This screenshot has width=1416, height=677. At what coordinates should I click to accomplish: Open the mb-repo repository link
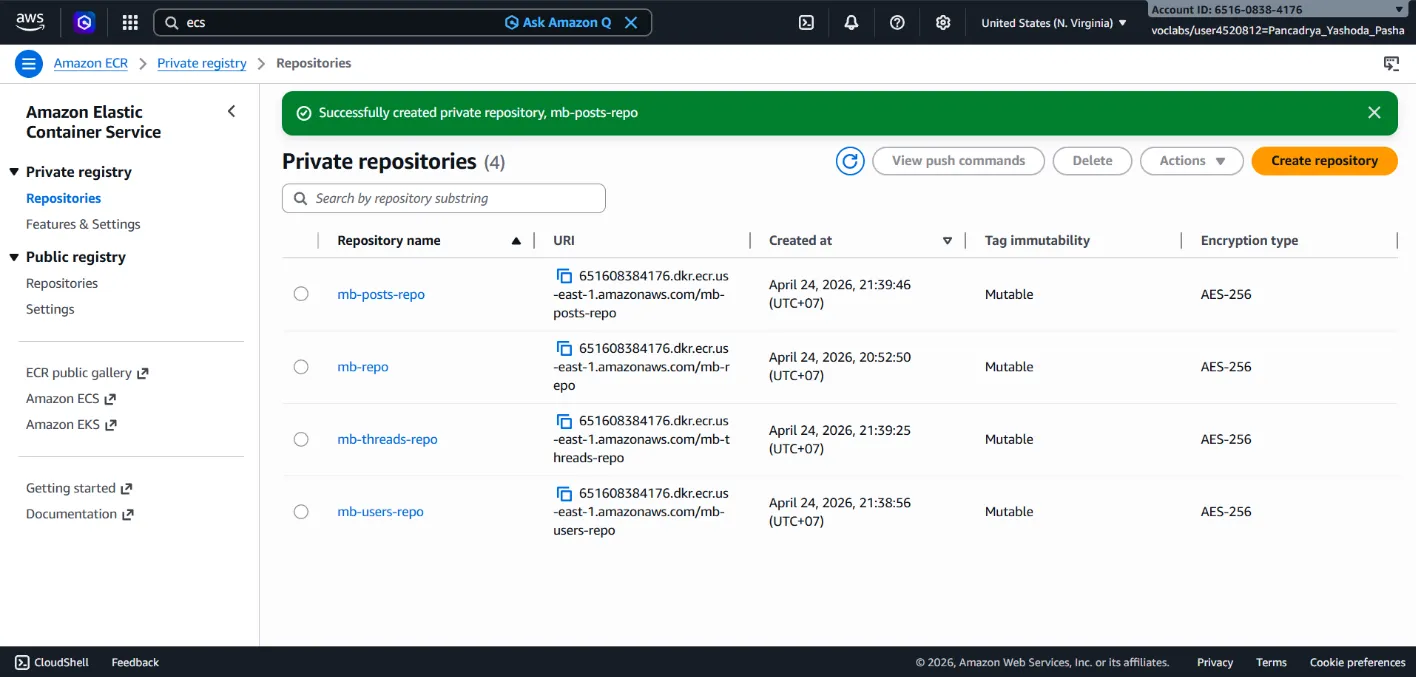click(x=363, y=367)
